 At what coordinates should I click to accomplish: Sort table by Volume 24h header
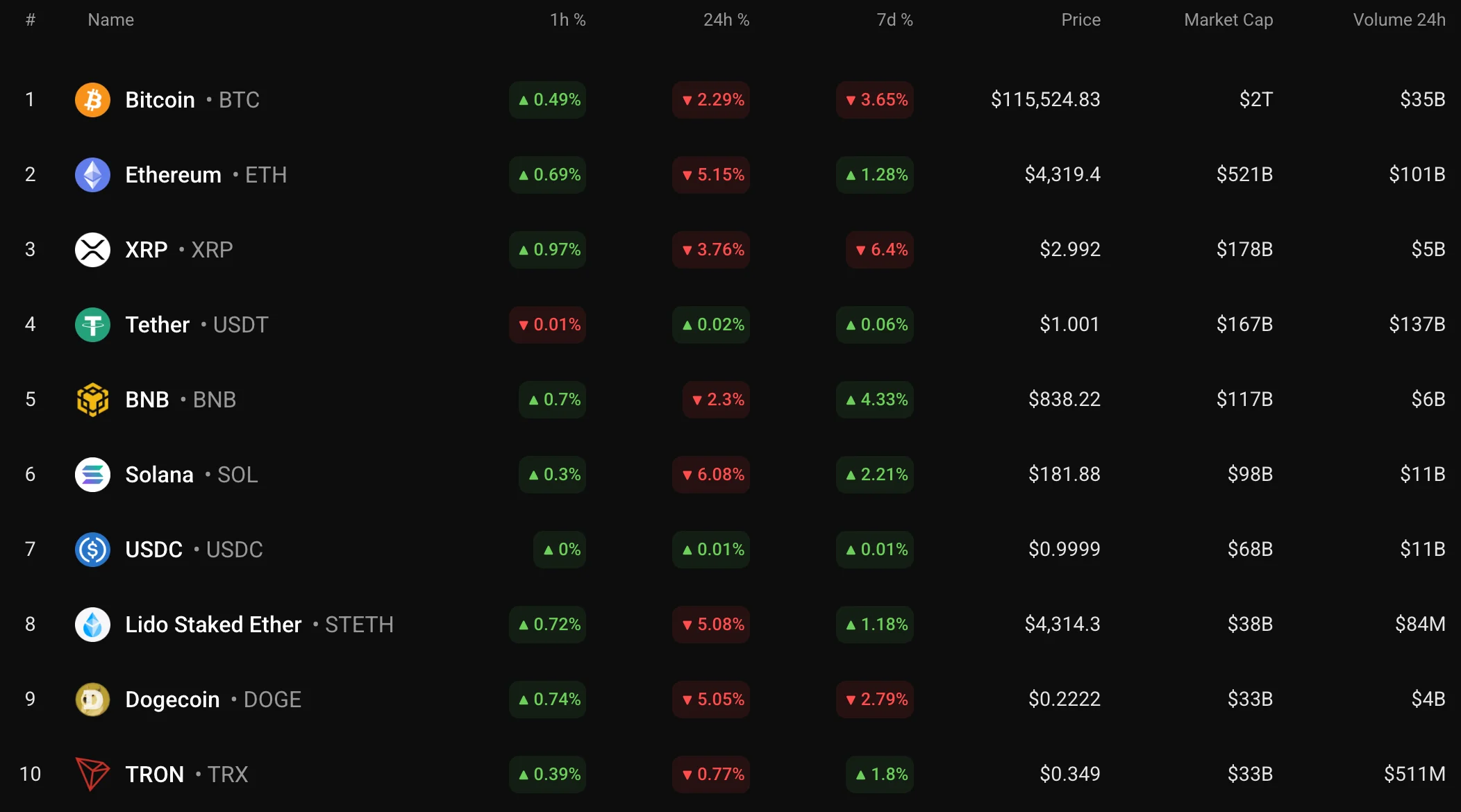click(1399, 20)
